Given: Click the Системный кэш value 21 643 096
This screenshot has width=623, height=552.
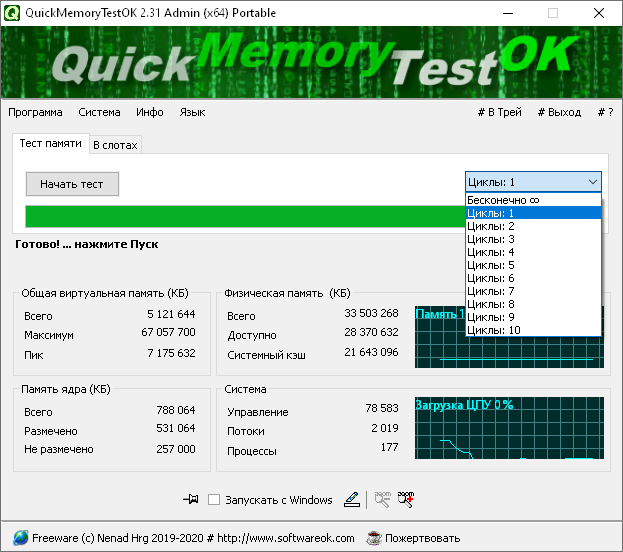Looking at the screenshot, I should coord(371,352).
